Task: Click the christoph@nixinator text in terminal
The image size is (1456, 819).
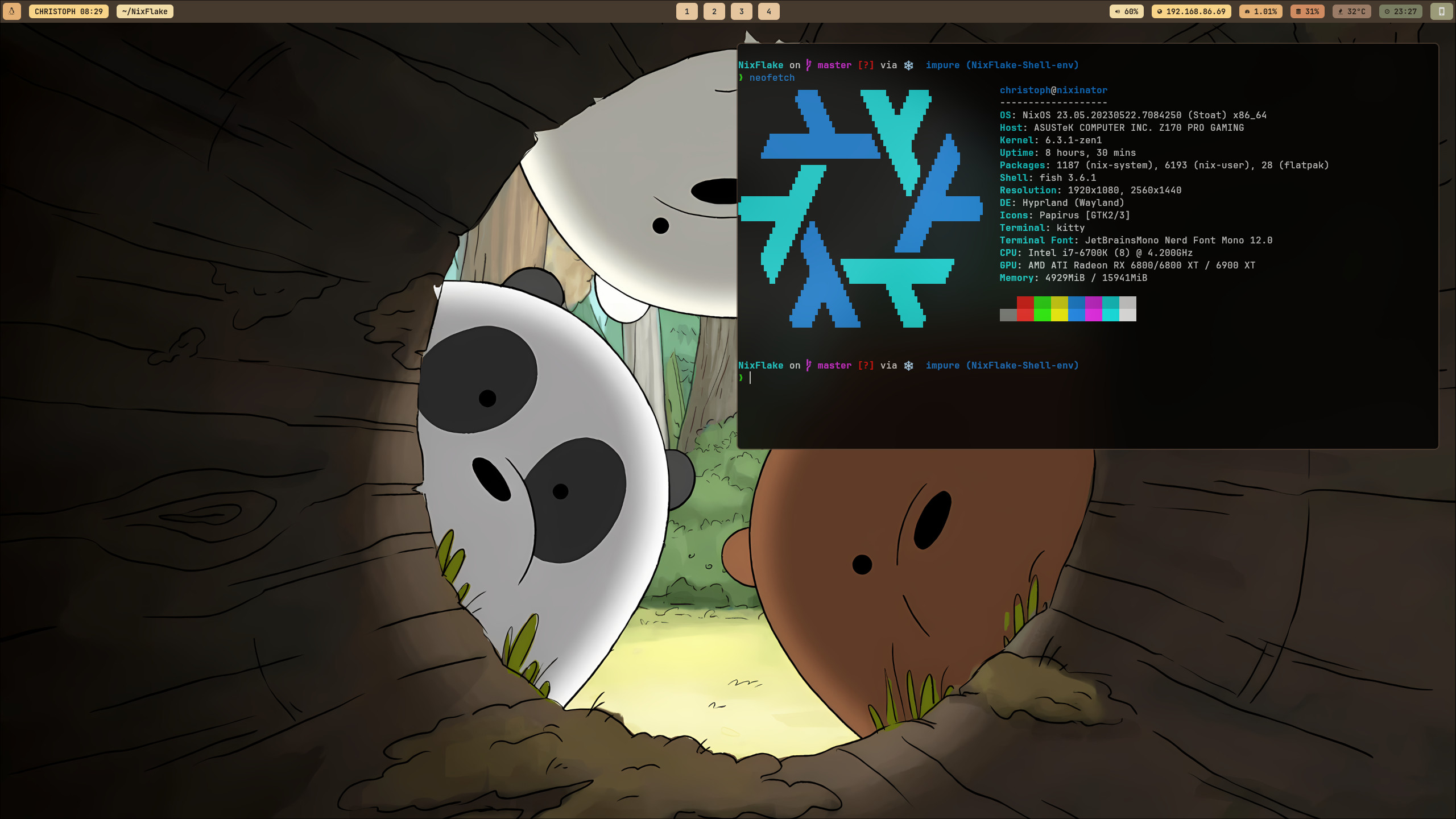Action: 1053,90
